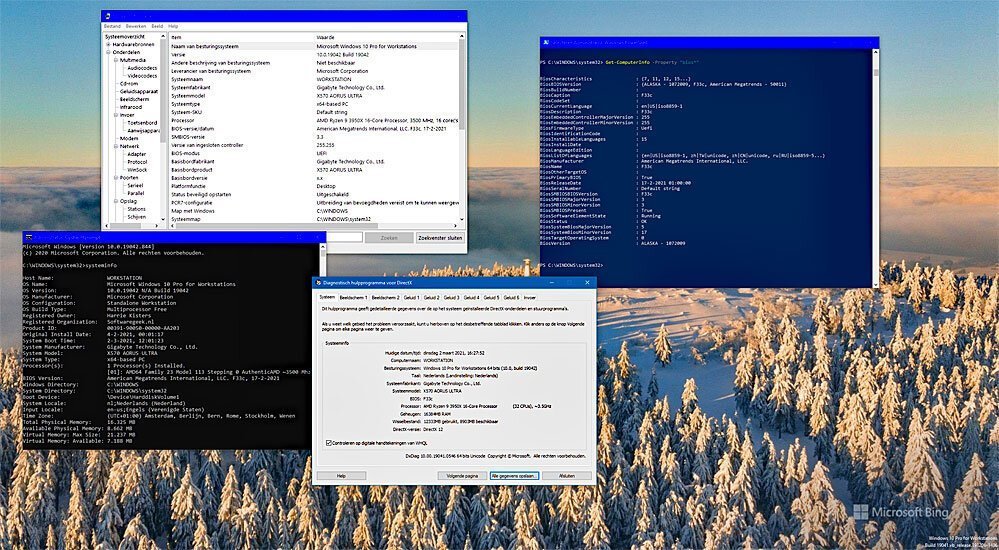Click the PowerShell window title bar icon
The height and width of the screenshot is (550, 999).
546,43
